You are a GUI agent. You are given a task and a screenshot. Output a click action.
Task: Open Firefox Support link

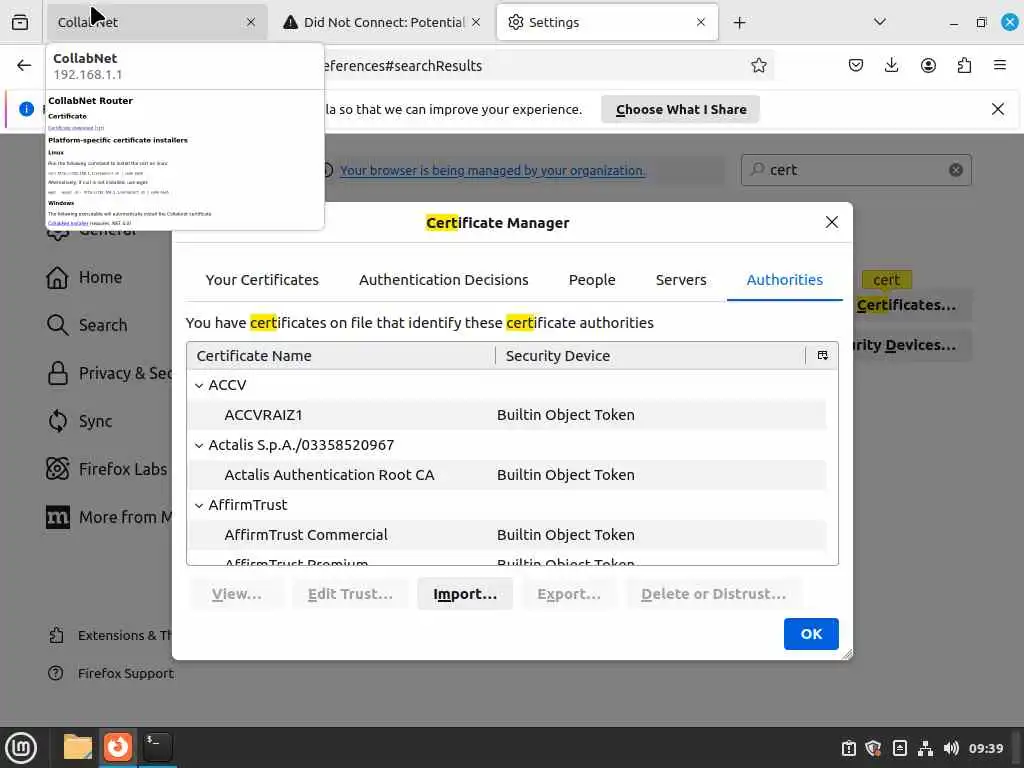pos(111,673)
